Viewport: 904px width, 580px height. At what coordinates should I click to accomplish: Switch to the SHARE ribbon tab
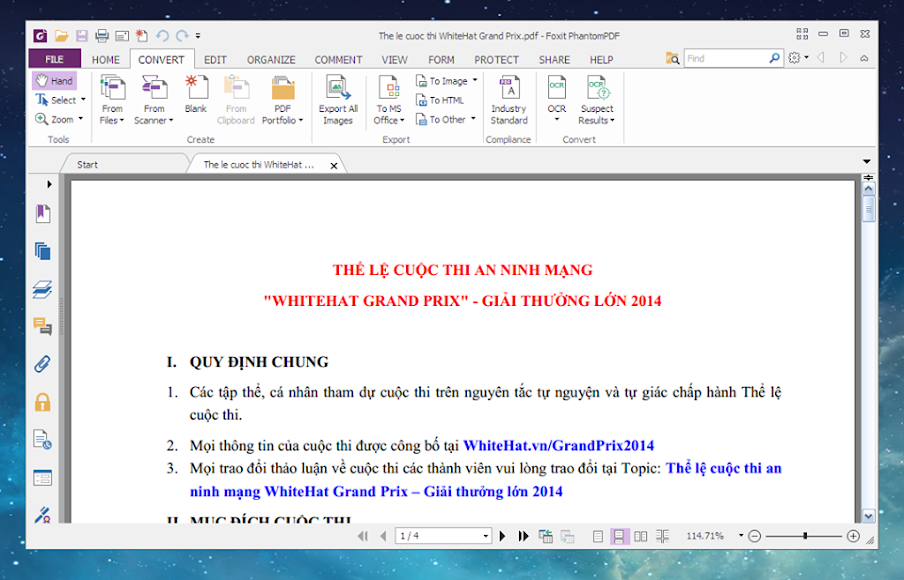tap(554, 60)
